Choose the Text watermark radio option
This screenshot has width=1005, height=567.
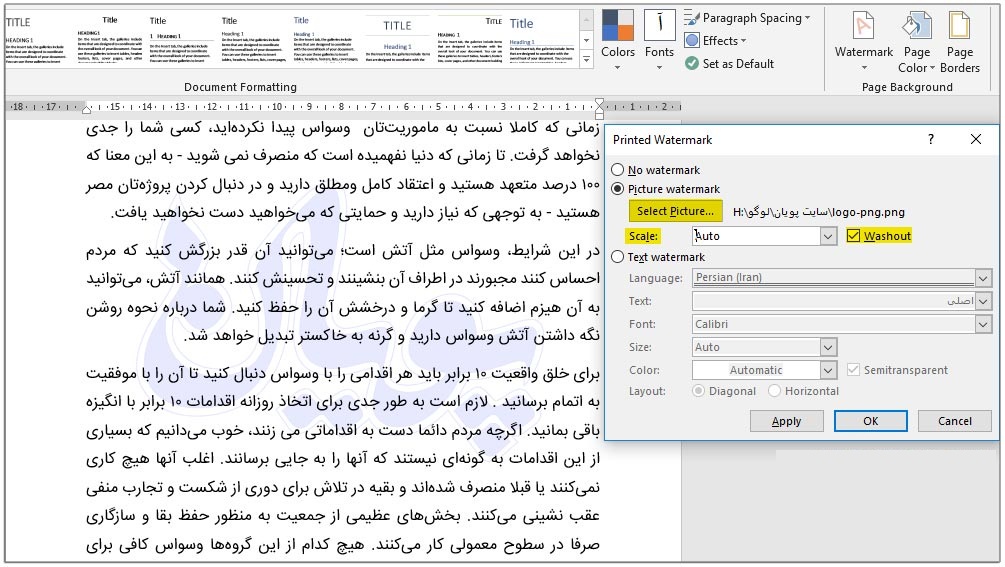617,257
